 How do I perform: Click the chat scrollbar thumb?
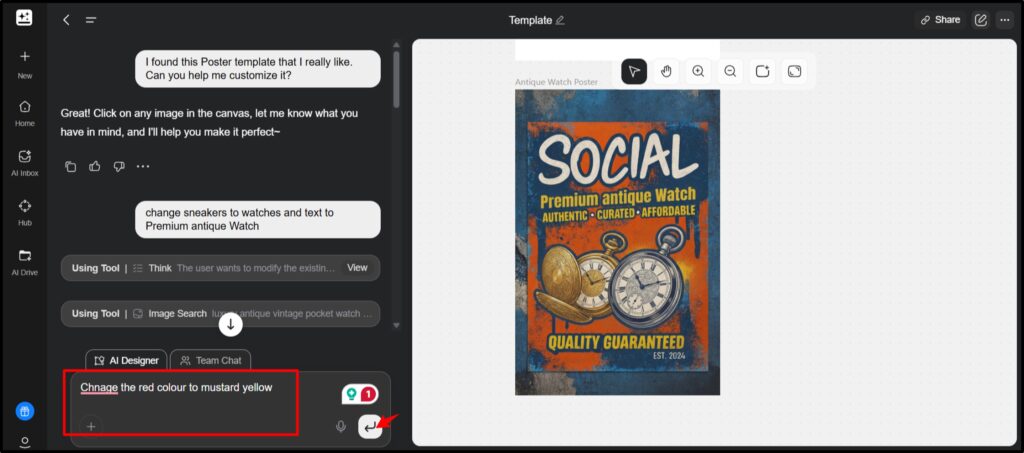point(396,79)
